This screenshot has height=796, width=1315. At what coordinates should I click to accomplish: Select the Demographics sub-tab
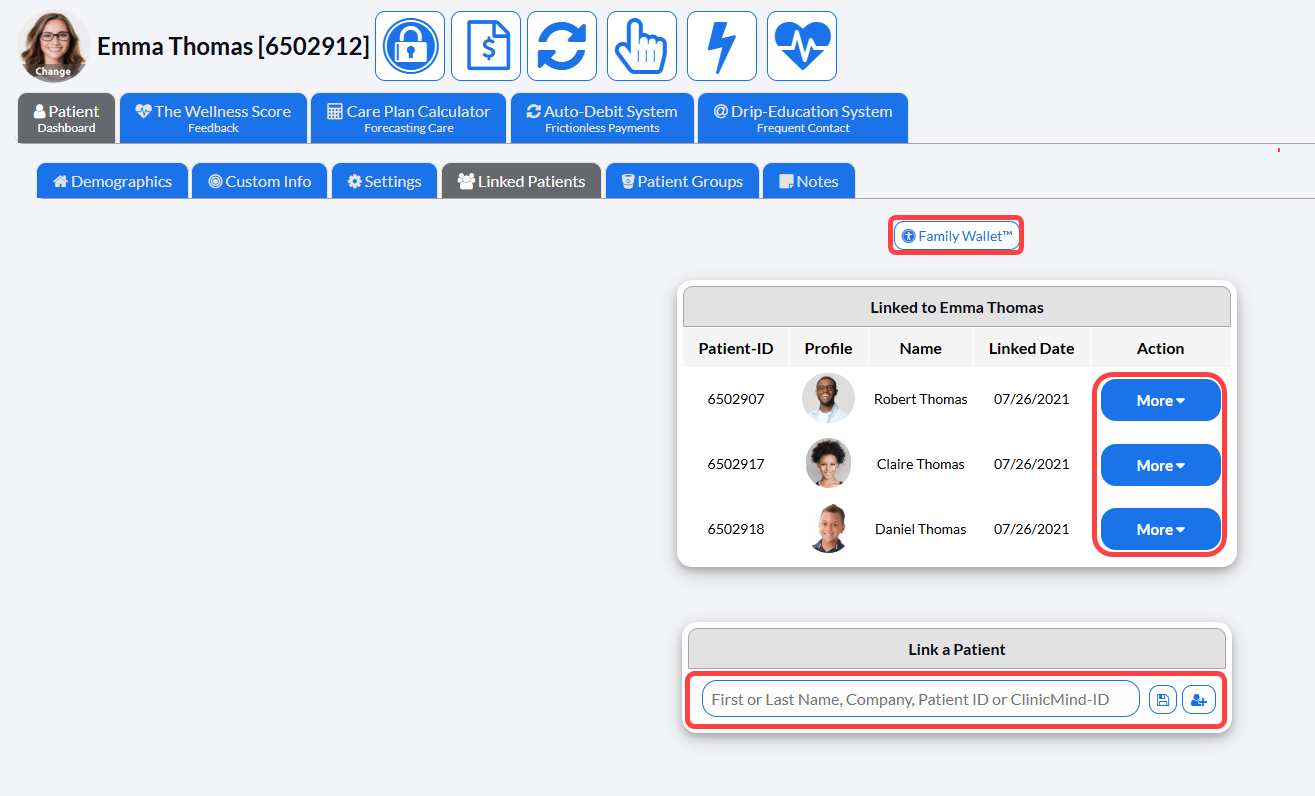pyautogui.click(x=113, y=181)
